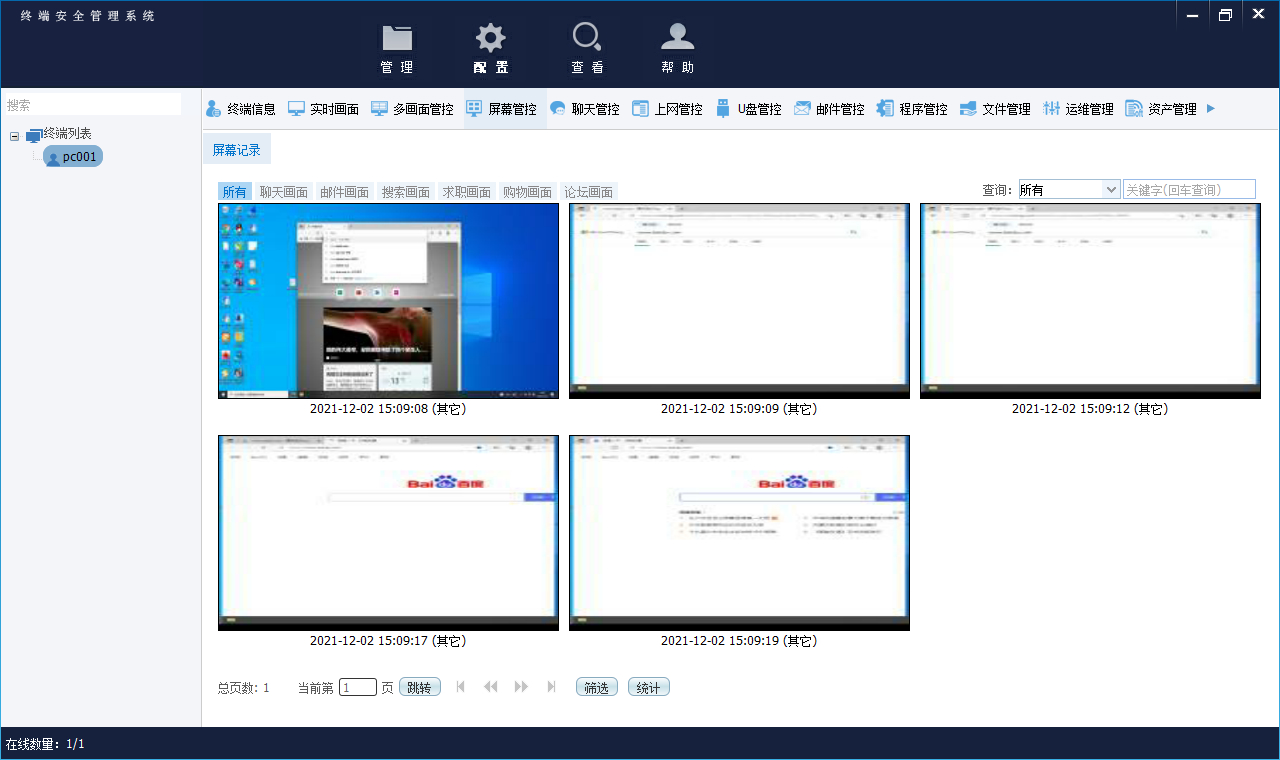Select the 实时画面 monitor tool
The height and width of the screenshot is (760, 1280).
coord(323,109)
